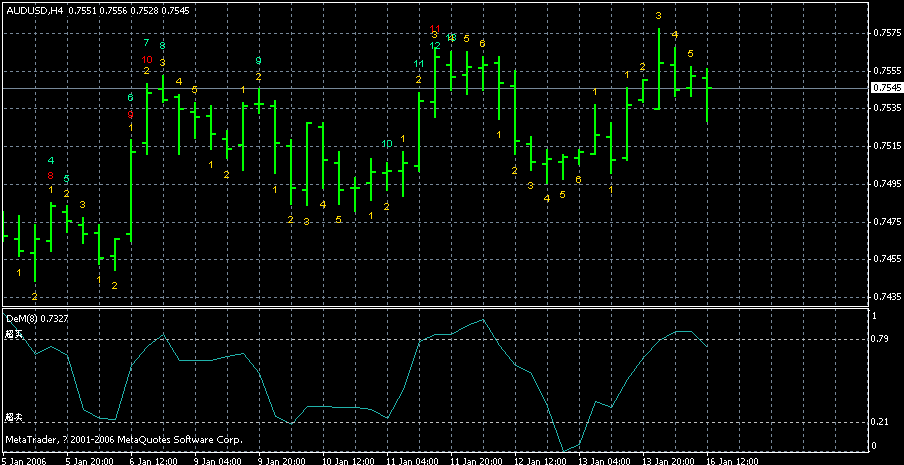Click the 超买 overbought level label
The height and width of the screenshot is (465, 904).
click(x=13, y=334)
